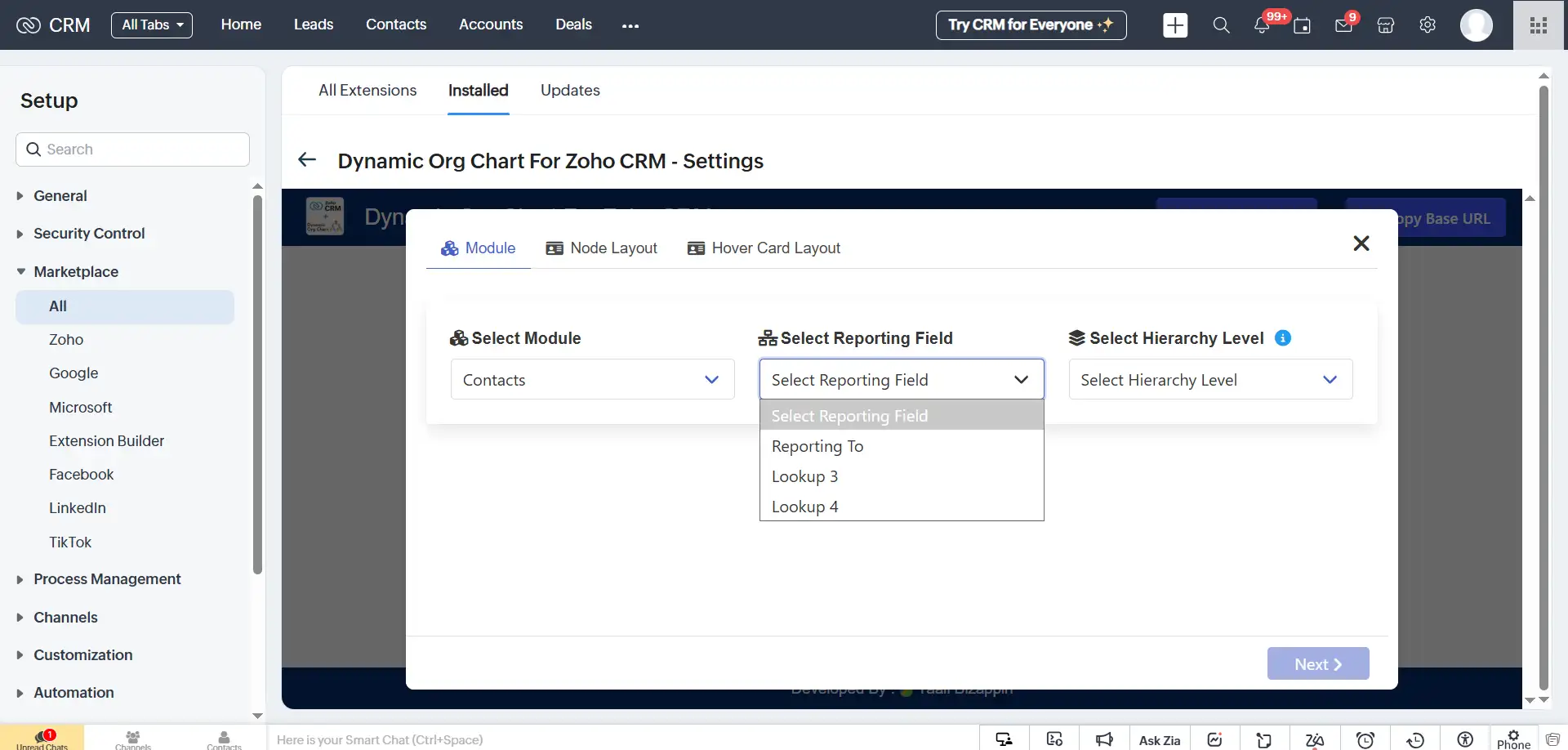Click the notifications bell icon
The image size is (1568, 750).
tap(1262, 25)
